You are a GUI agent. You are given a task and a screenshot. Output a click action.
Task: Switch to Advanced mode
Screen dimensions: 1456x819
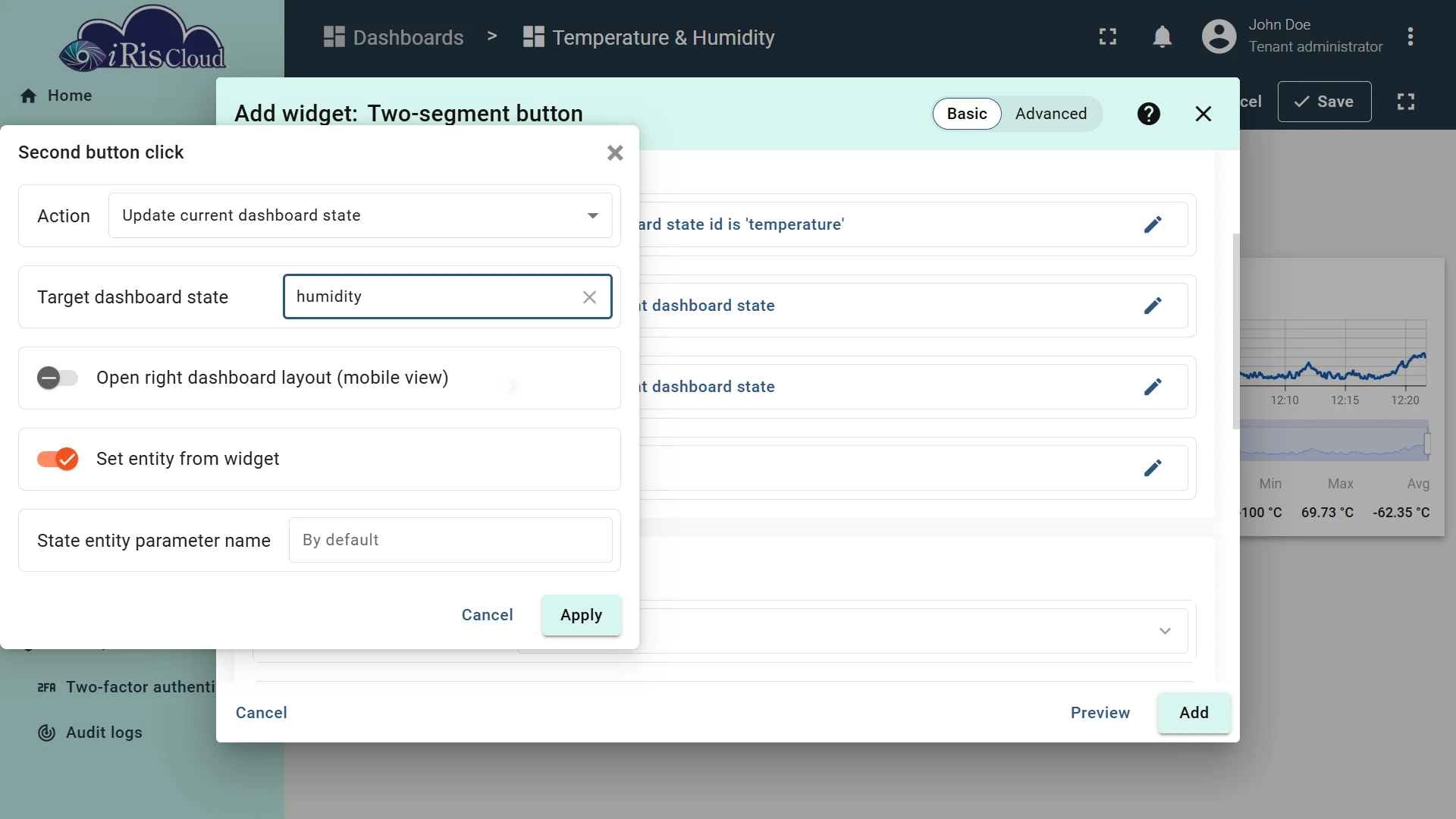[x=1051, y=114]
